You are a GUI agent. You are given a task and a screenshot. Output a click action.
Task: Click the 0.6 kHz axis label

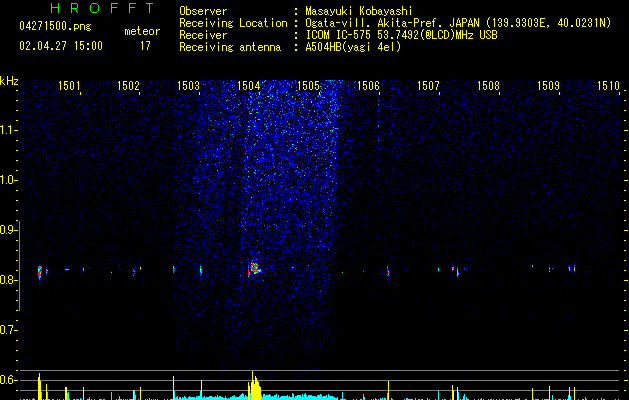[x=7, y=380]
